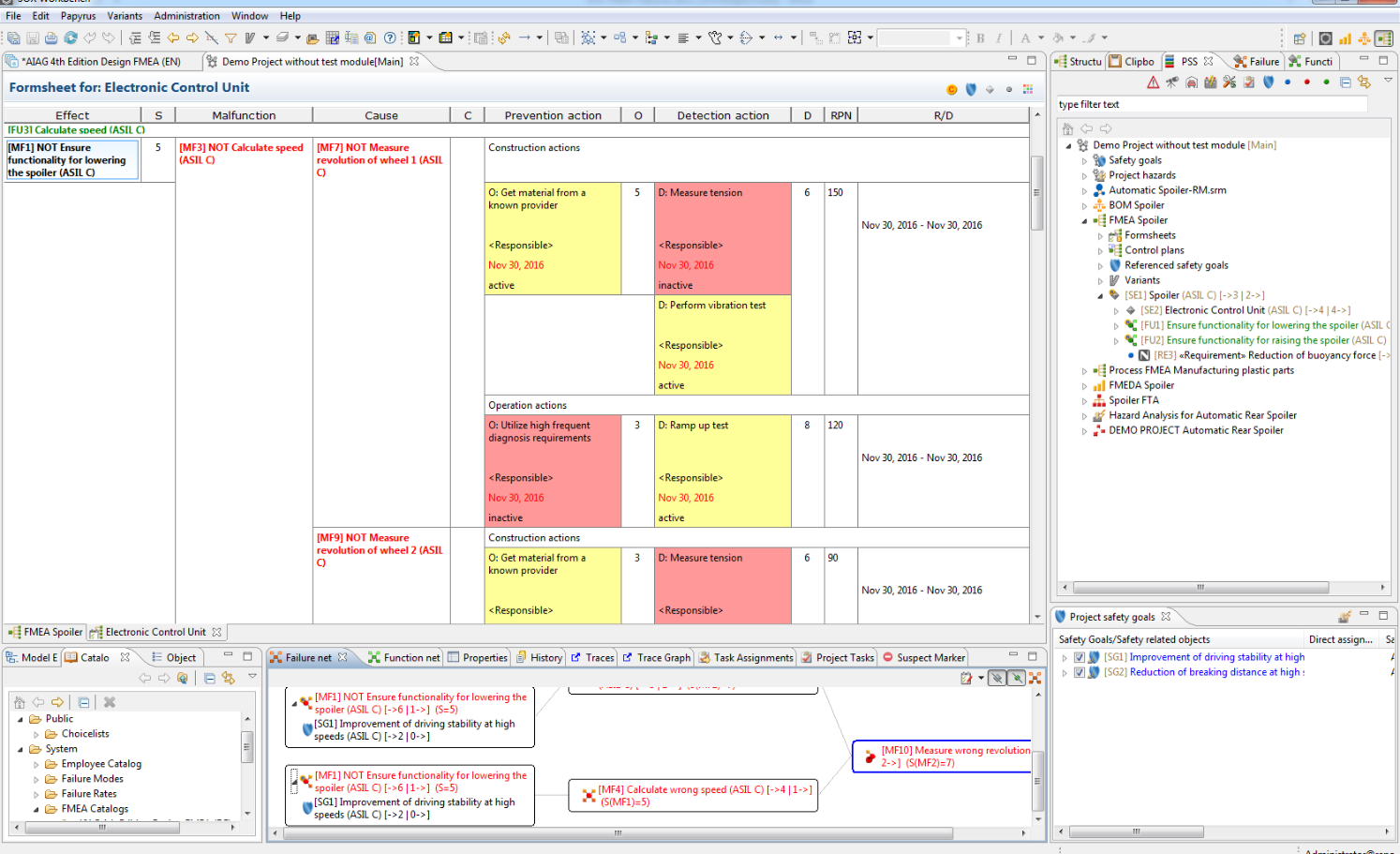1400x854 pixels.
Task: Expand the Formsheets tree node
Action: pyautogui.click(x=1100, y=236)
